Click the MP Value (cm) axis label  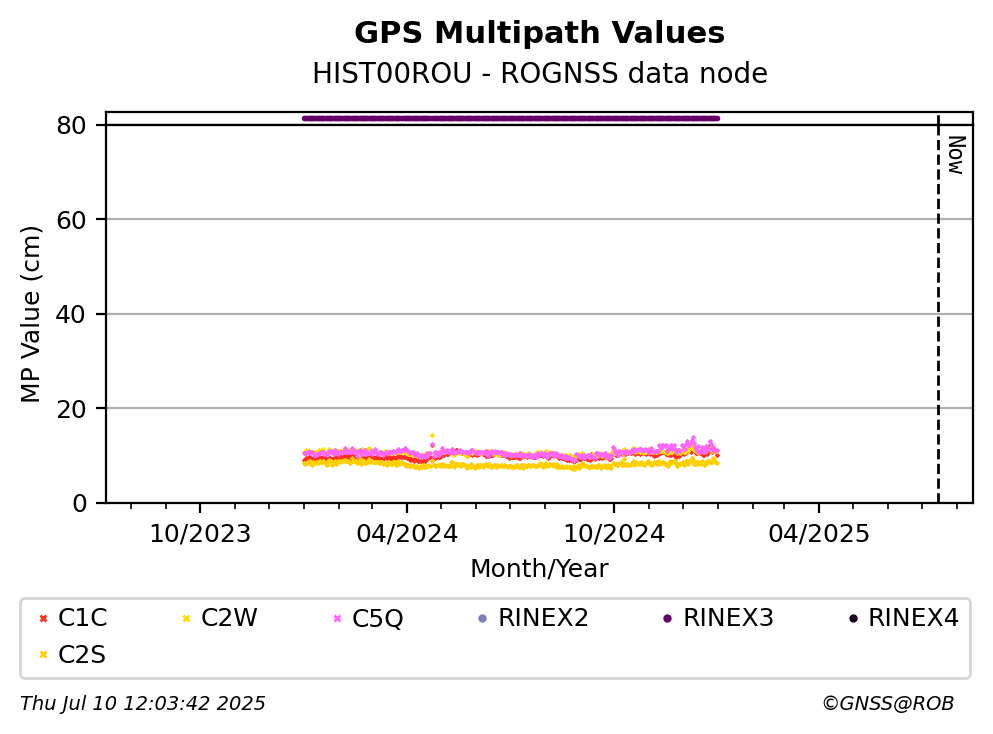(30, 314)
